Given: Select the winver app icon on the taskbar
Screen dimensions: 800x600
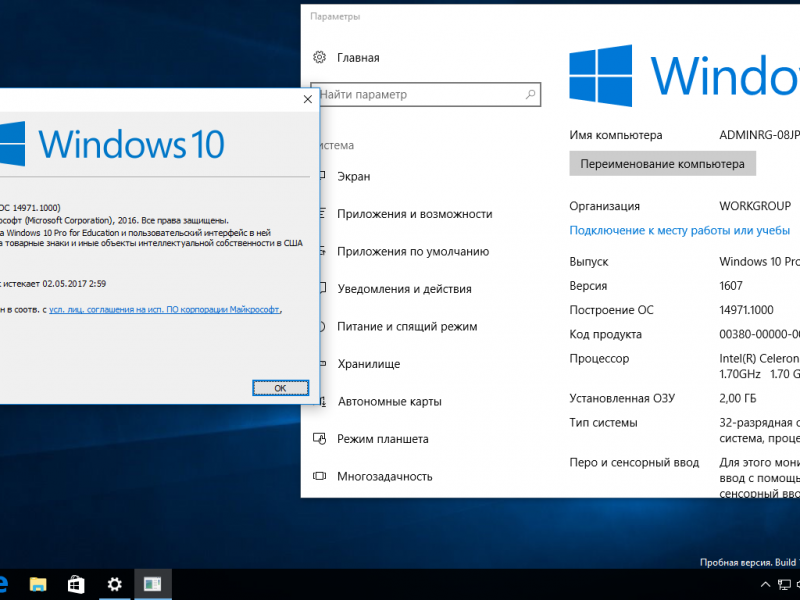Looking at the screenshot, I should (153, 584).
